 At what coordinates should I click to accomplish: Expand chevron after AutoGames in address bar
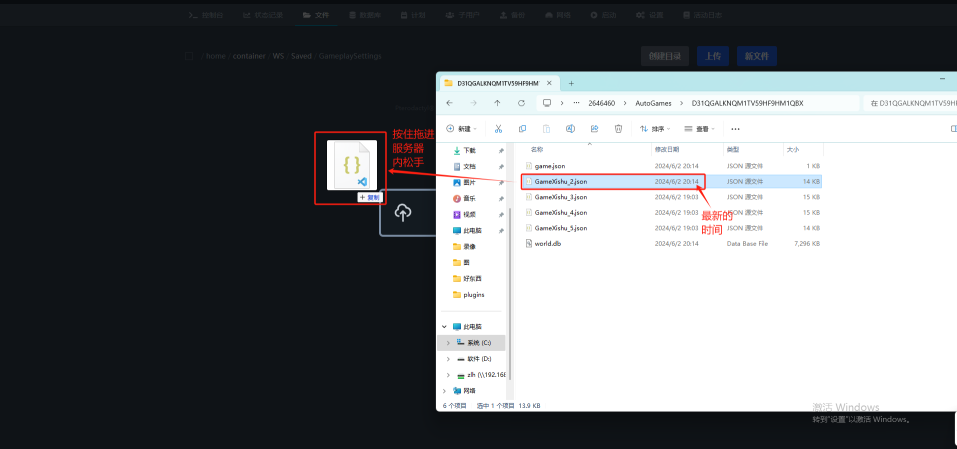[682, 103]
